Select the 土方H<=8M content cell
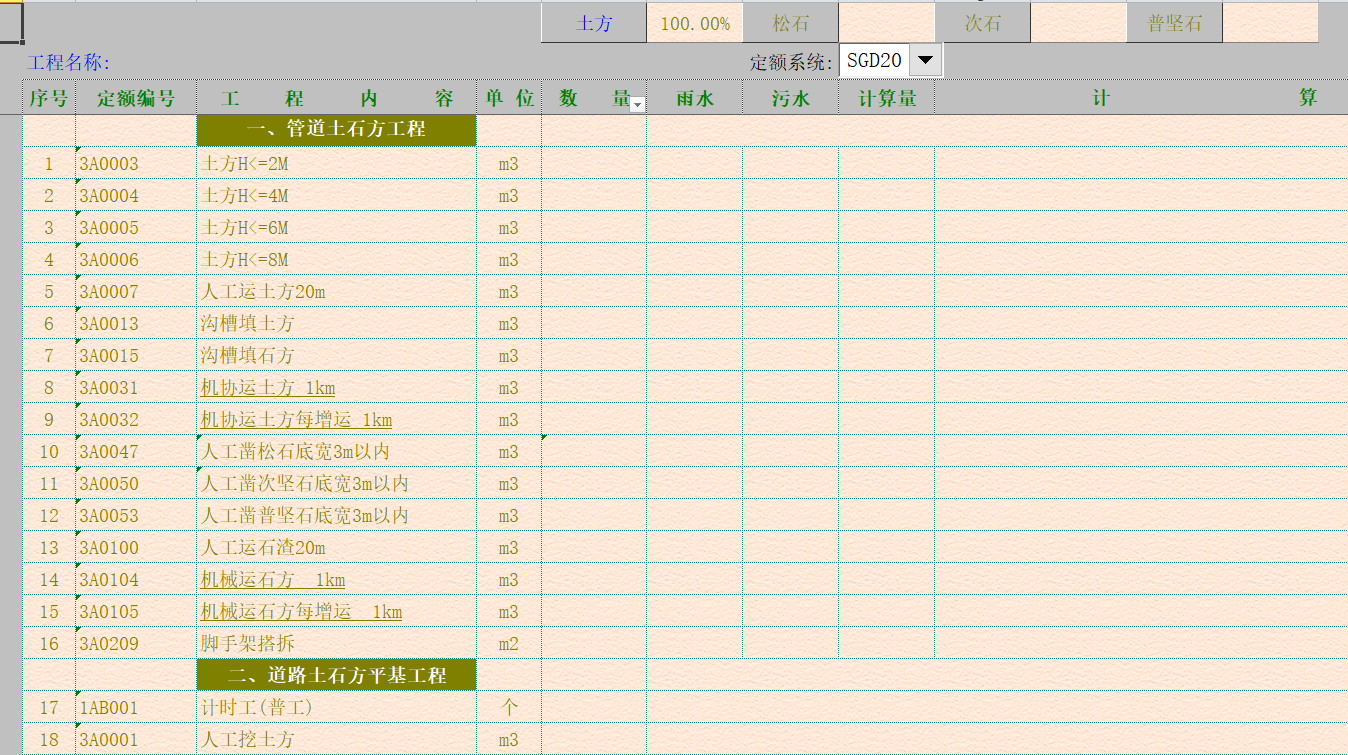The width and height of the screenshot is (1348, 755). pos(337,260)
